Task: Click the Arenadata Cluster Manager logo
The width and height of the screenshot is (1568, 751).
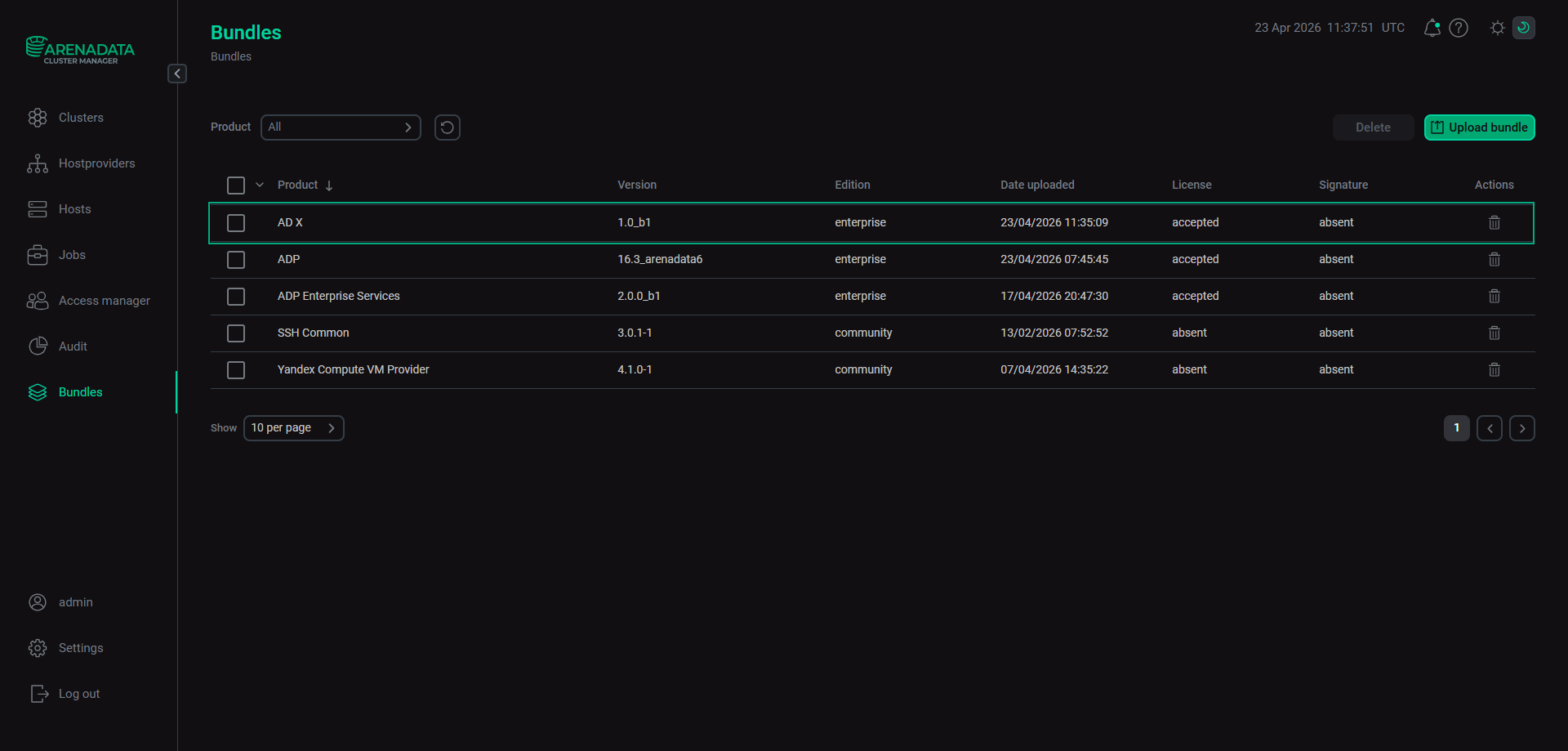Action: (x=80, y=50)
